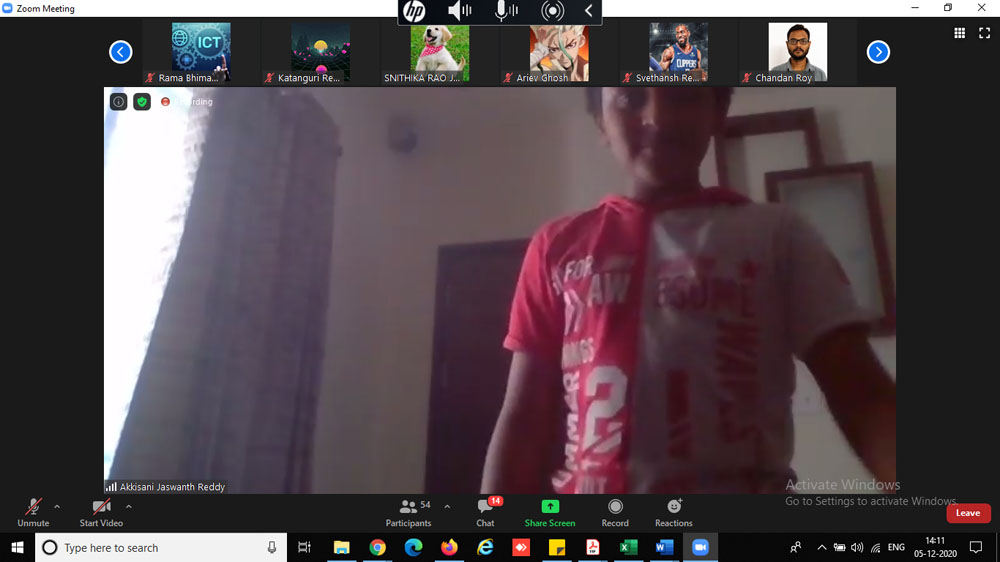Select Svethansh Re... participant thumbnail
Image resolution: width=1000 pixels, height=562 pixels.
(678, 52)
